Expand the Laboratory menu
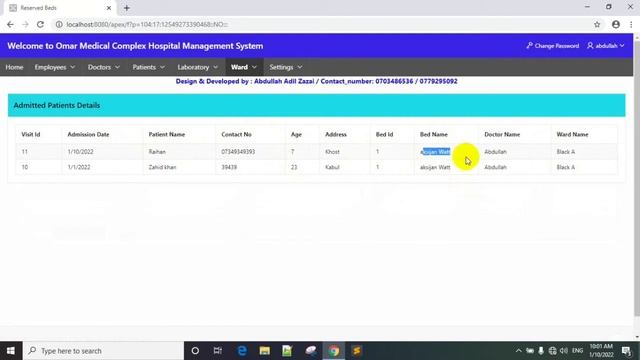Screen dimensions: 640x360 click(x=198, y=67)
